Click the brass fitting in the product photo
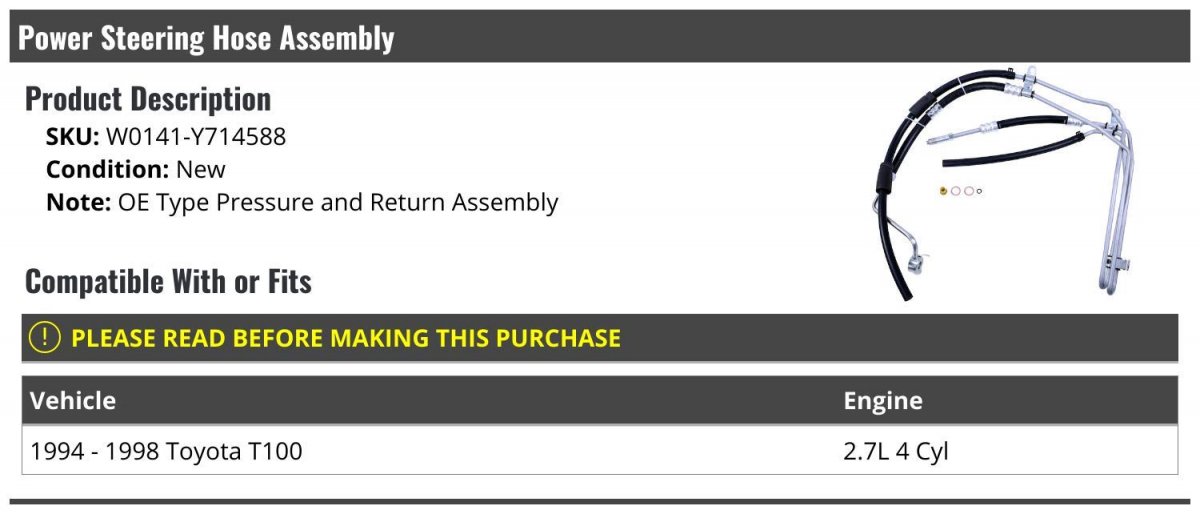Viewport: 1200px width, 514px height. click(943, 191)
